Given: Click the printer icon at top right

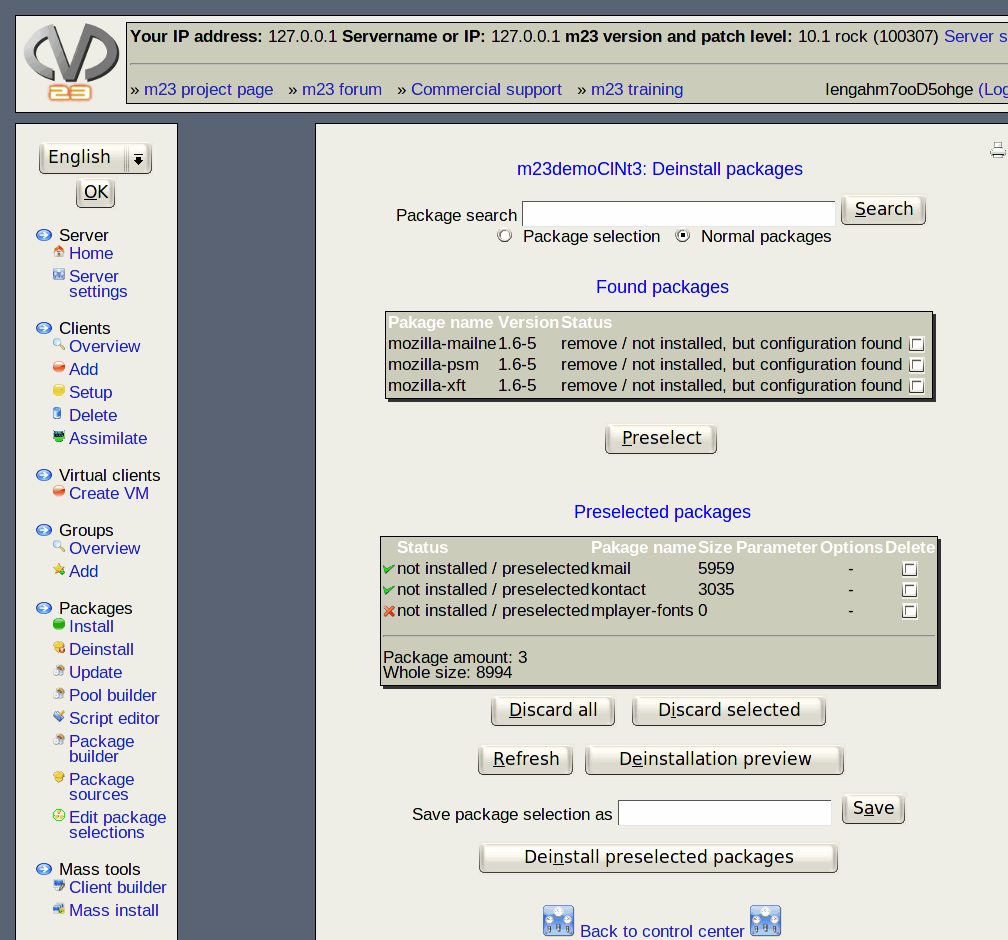Looking at the screenshot, I should tap(997, 150).
